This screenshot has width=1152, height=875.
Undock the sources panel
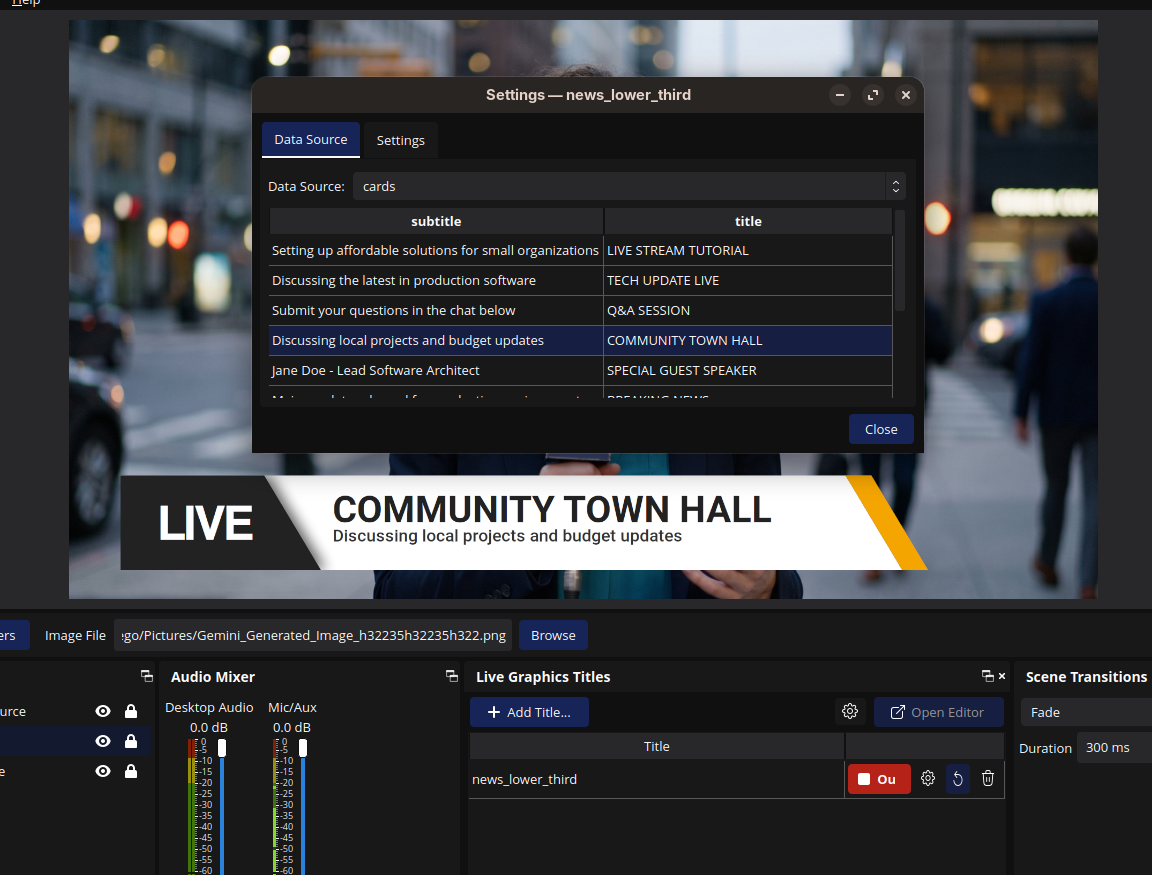click(x=147, y=676)
